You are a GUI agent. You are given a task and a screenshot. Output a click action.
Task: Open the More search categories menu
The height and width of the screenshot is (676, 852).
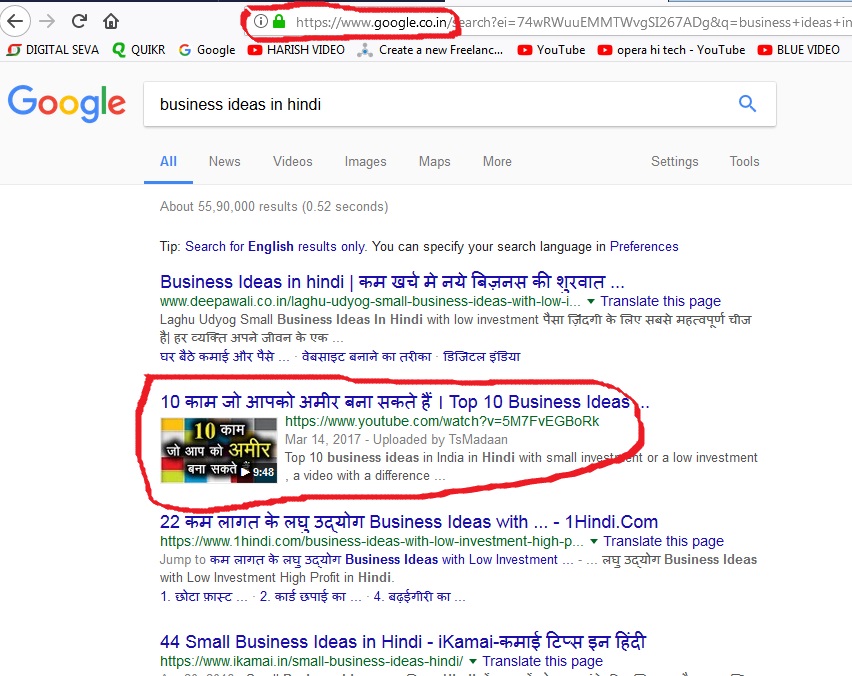click(497, 161)
